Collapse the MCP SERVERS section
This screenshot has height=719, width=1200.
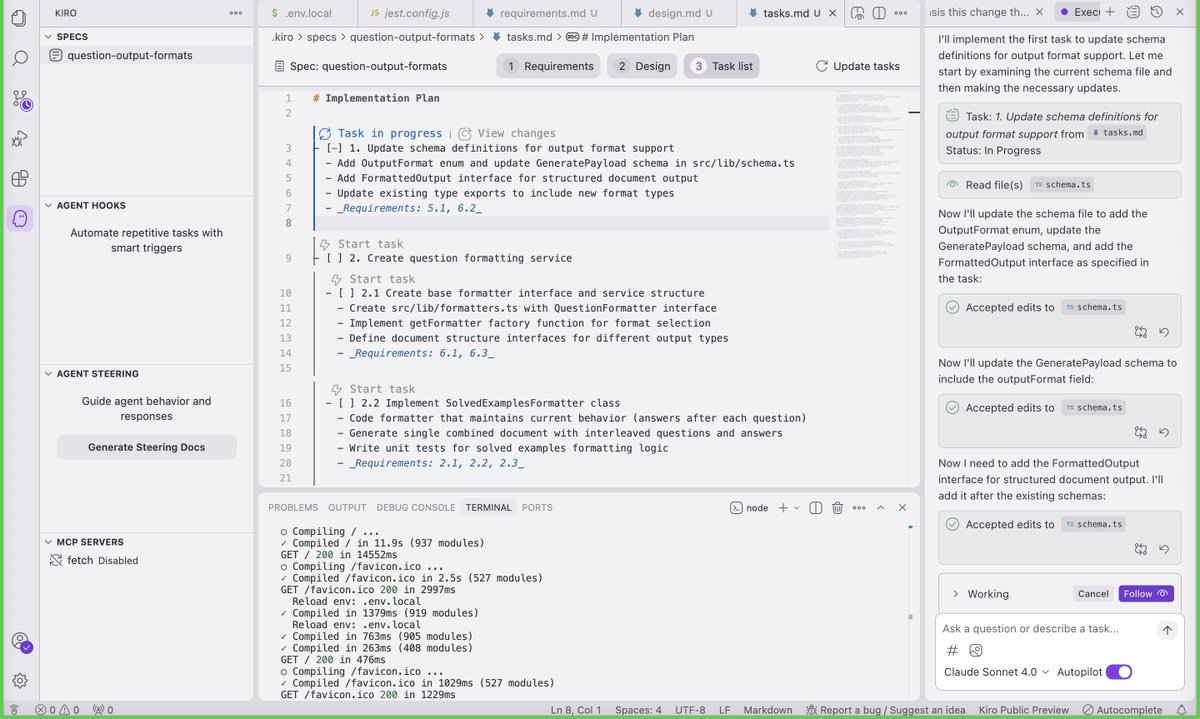click(90, 542)
